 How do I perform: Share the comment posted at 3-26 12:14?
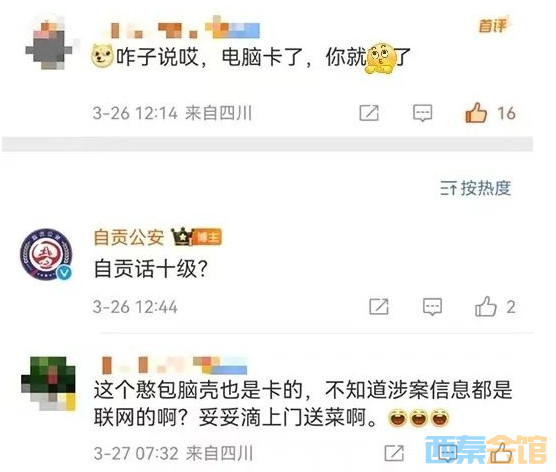click(x=369, y=113)
